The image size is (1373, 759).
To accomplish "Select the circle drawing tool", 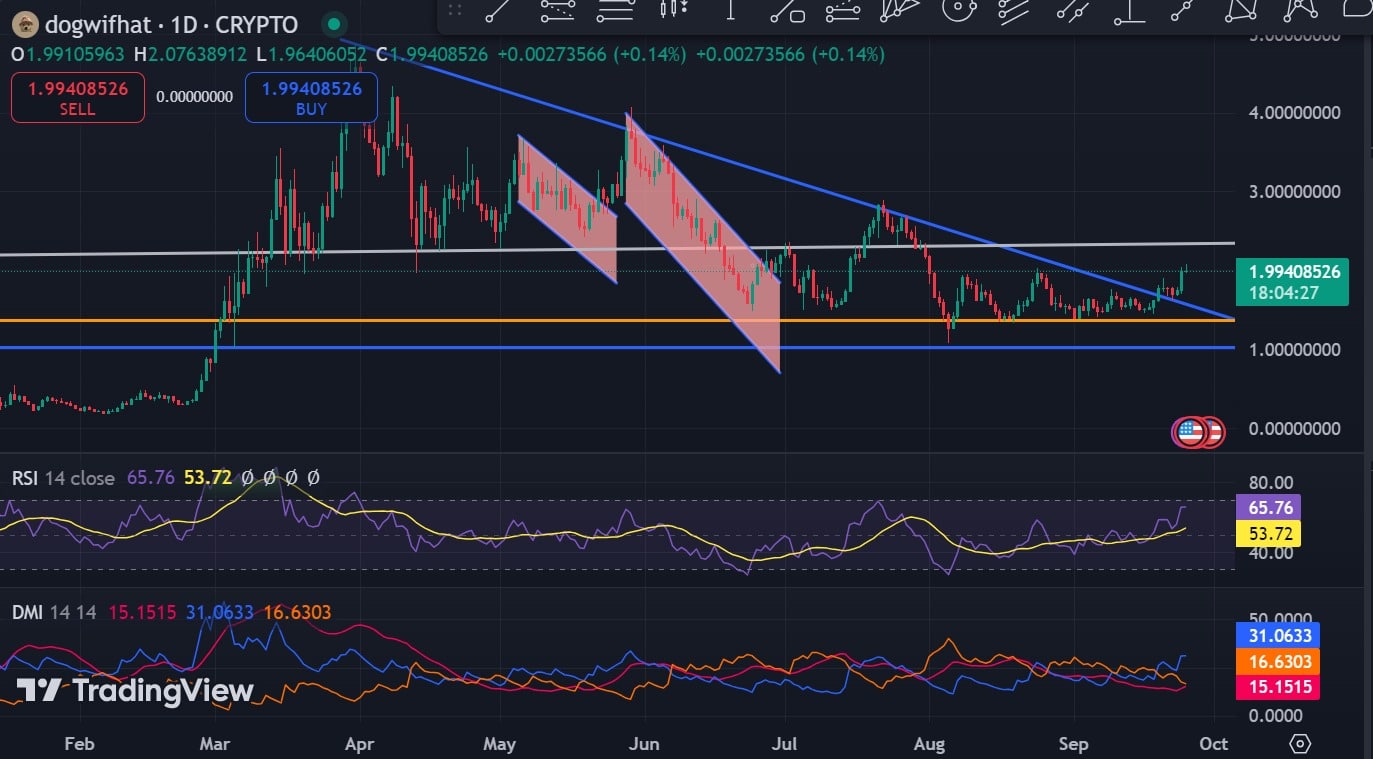I will pyautogui.click(x=960, y=9).
